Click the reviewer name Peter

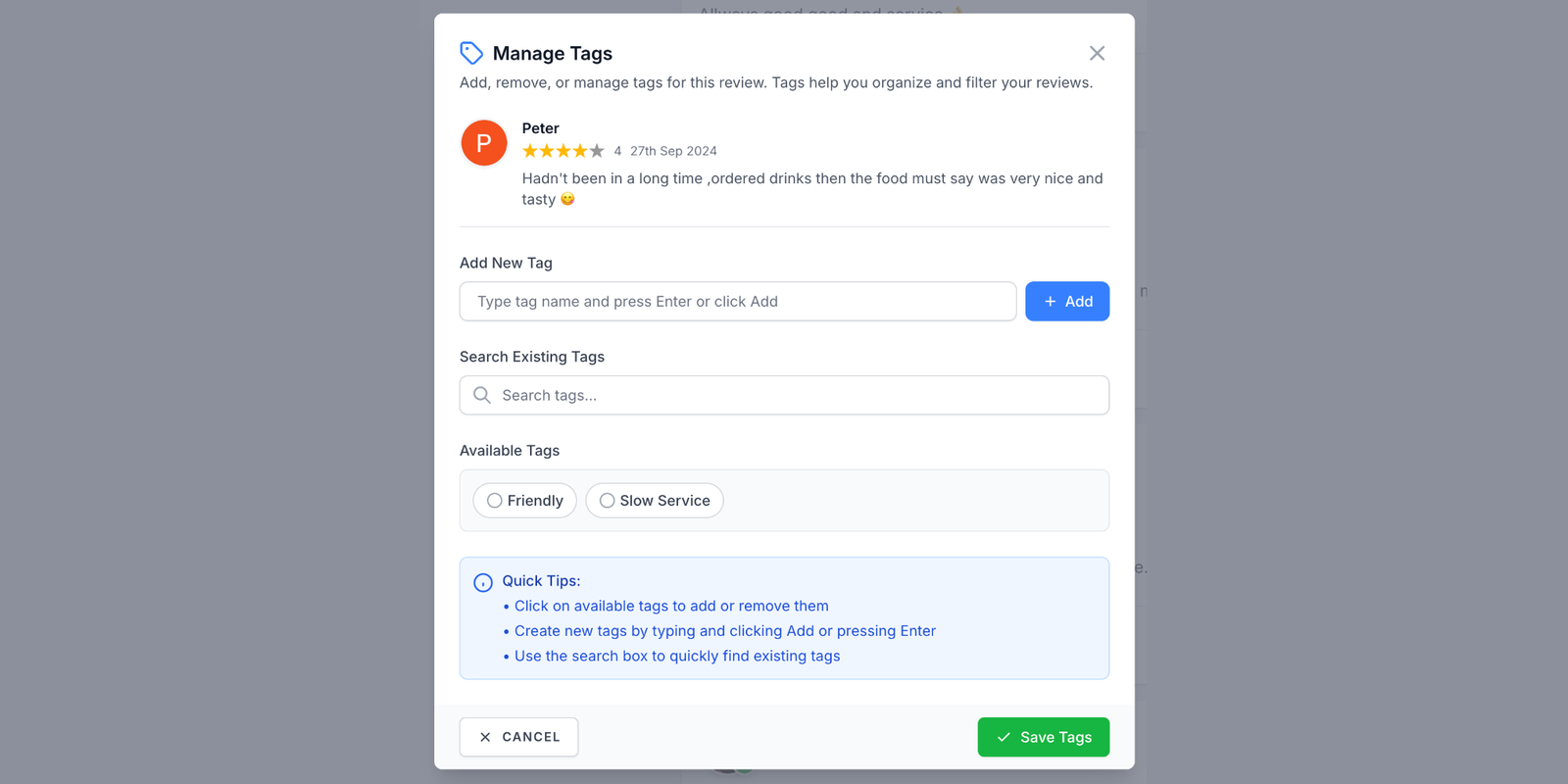point(541,128)
